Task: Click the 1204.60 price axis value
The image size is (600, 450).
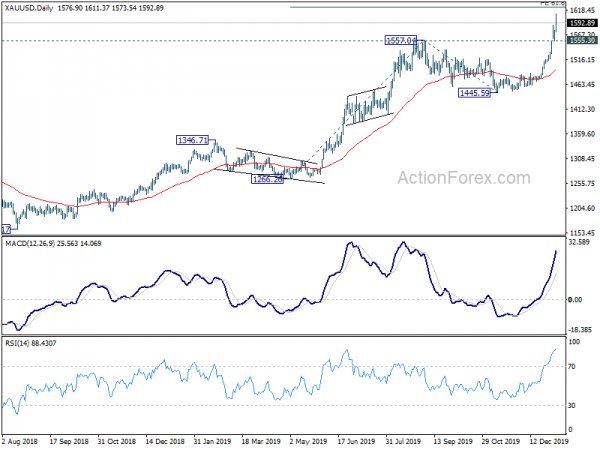Action: pyautogui.click(x=581, y=209)
